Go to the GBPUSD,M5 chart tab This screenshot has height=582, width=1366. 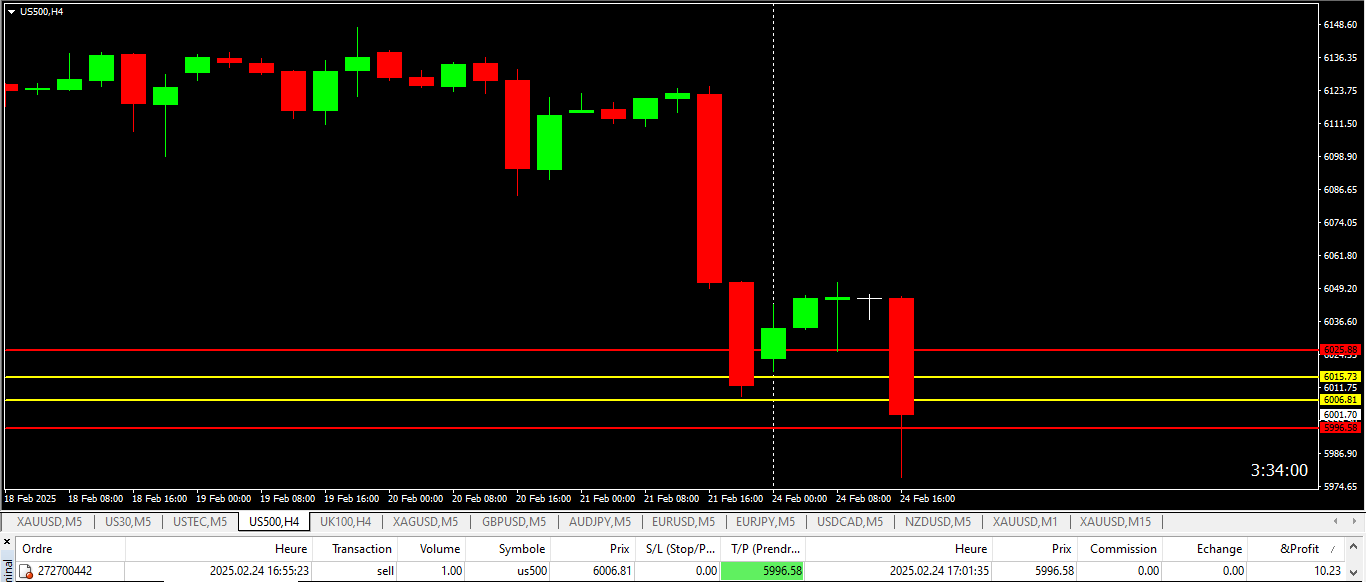tap(513, 521)
